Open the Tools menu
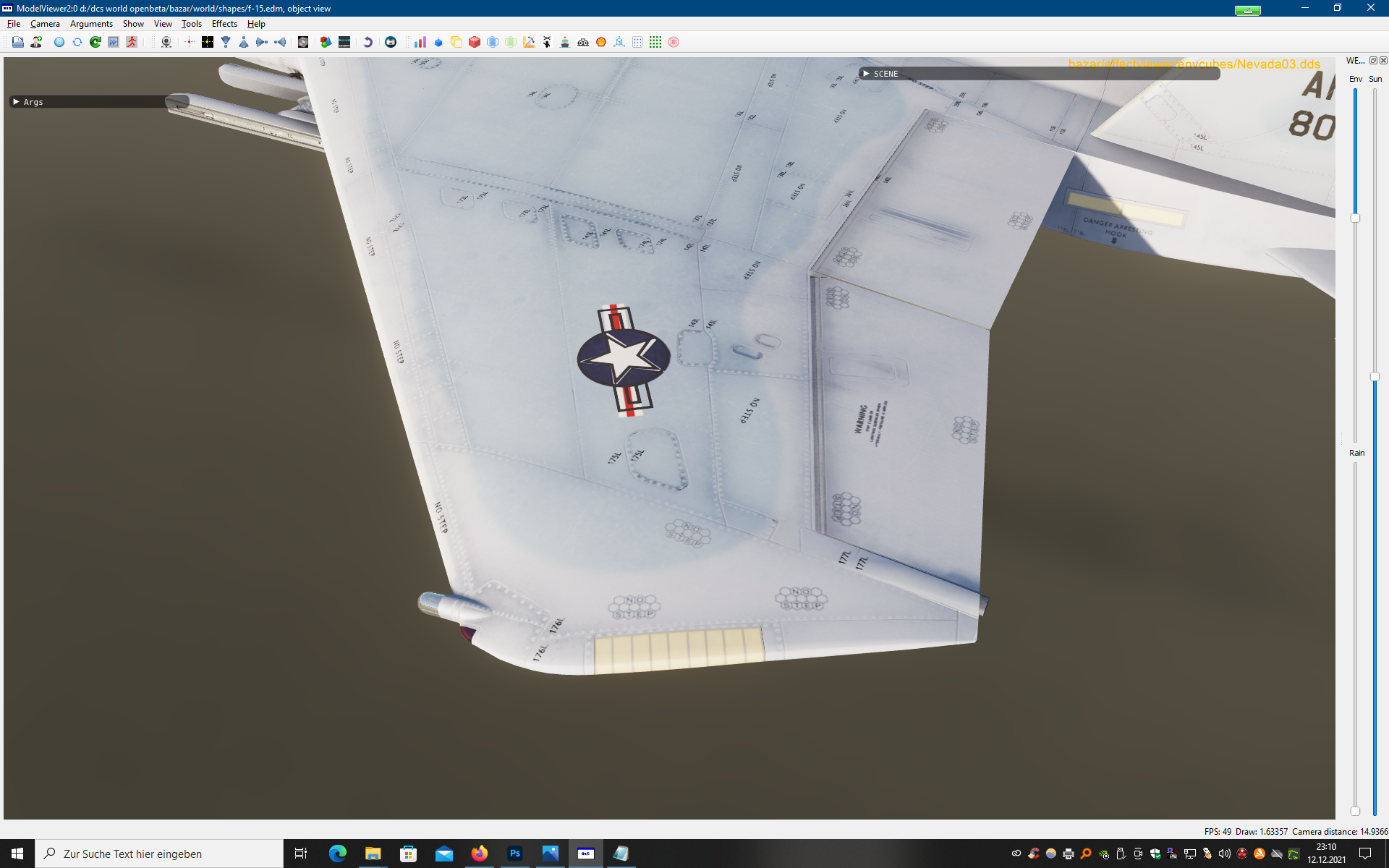 192,24
